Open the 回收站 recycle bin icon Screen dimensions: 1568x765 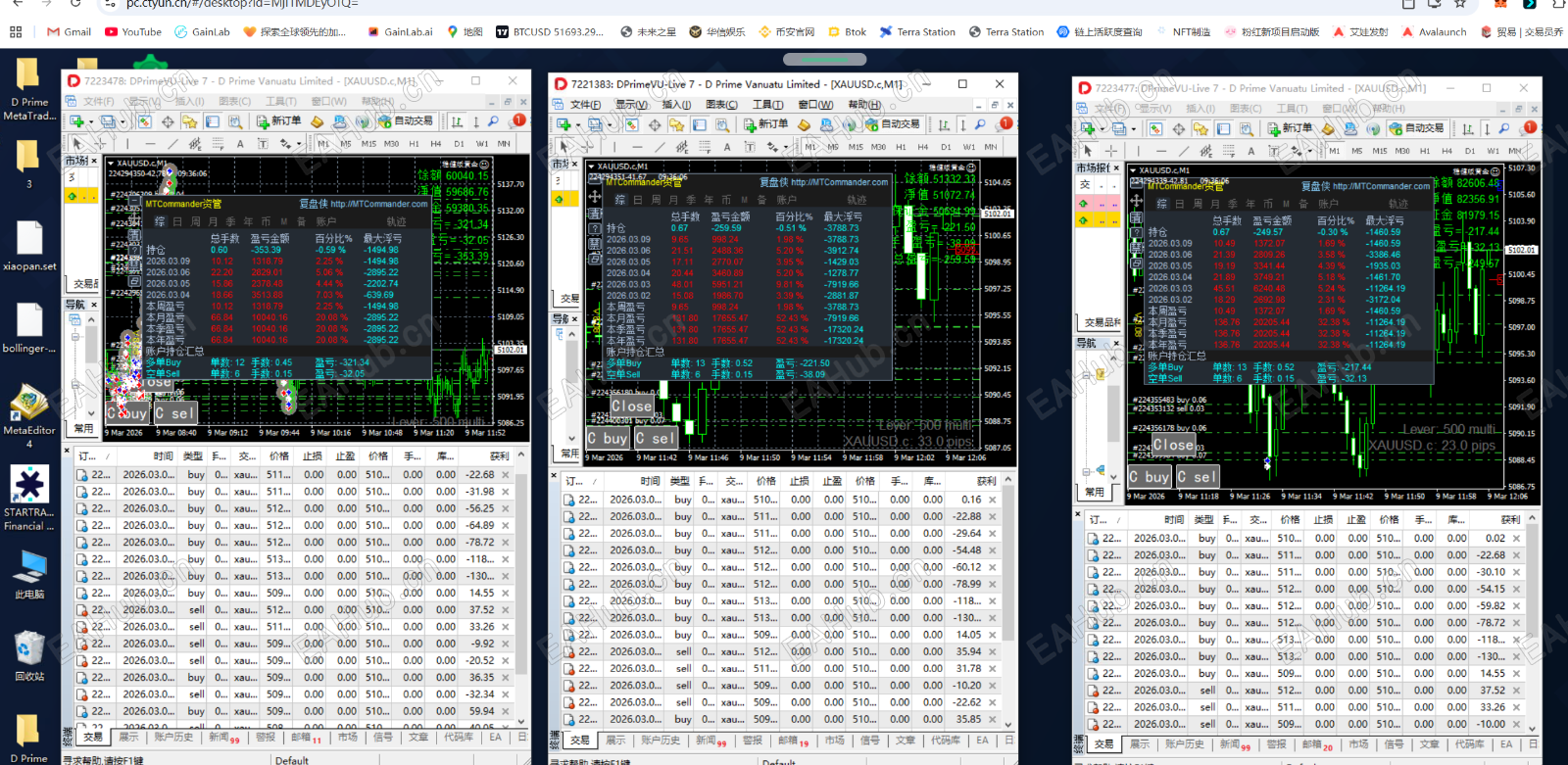click(x=29, y=655)
